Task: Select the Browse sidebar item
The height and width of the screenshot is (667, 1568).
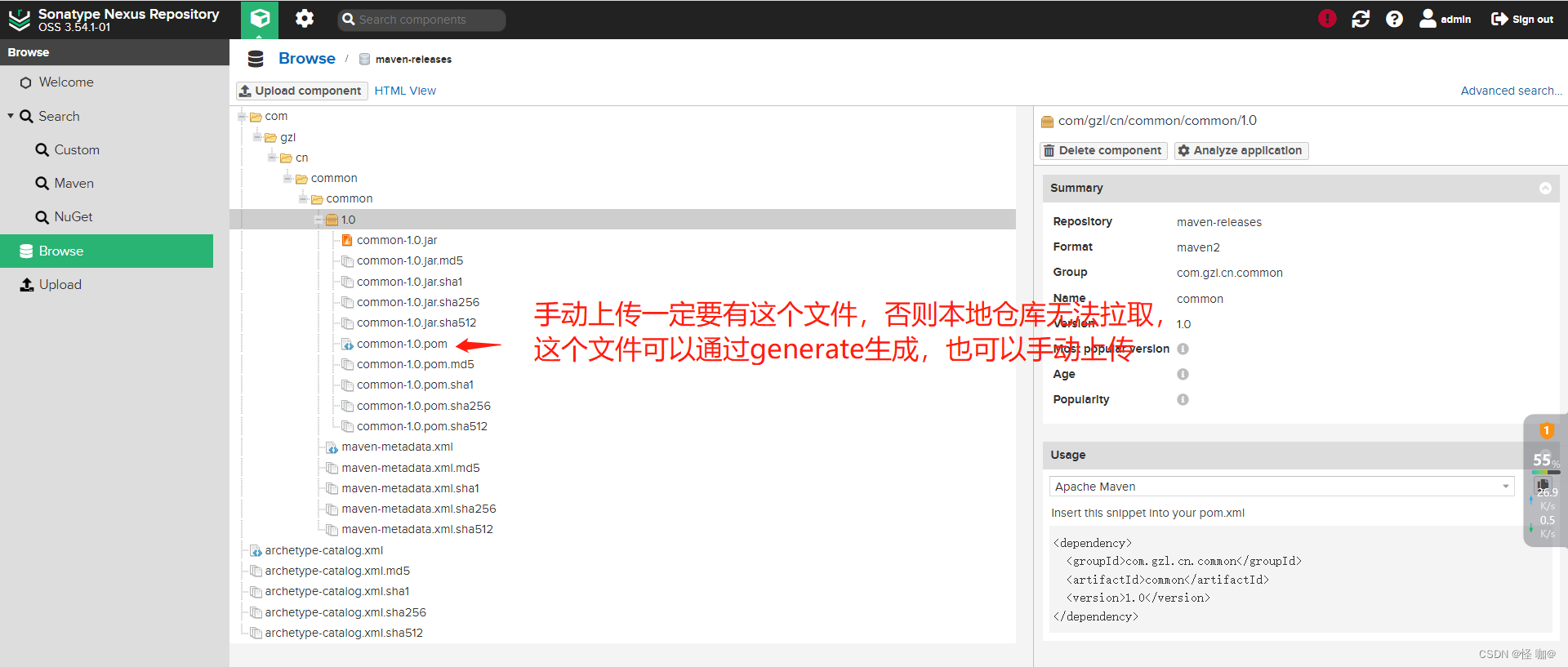Action: (x=106, y=251)
